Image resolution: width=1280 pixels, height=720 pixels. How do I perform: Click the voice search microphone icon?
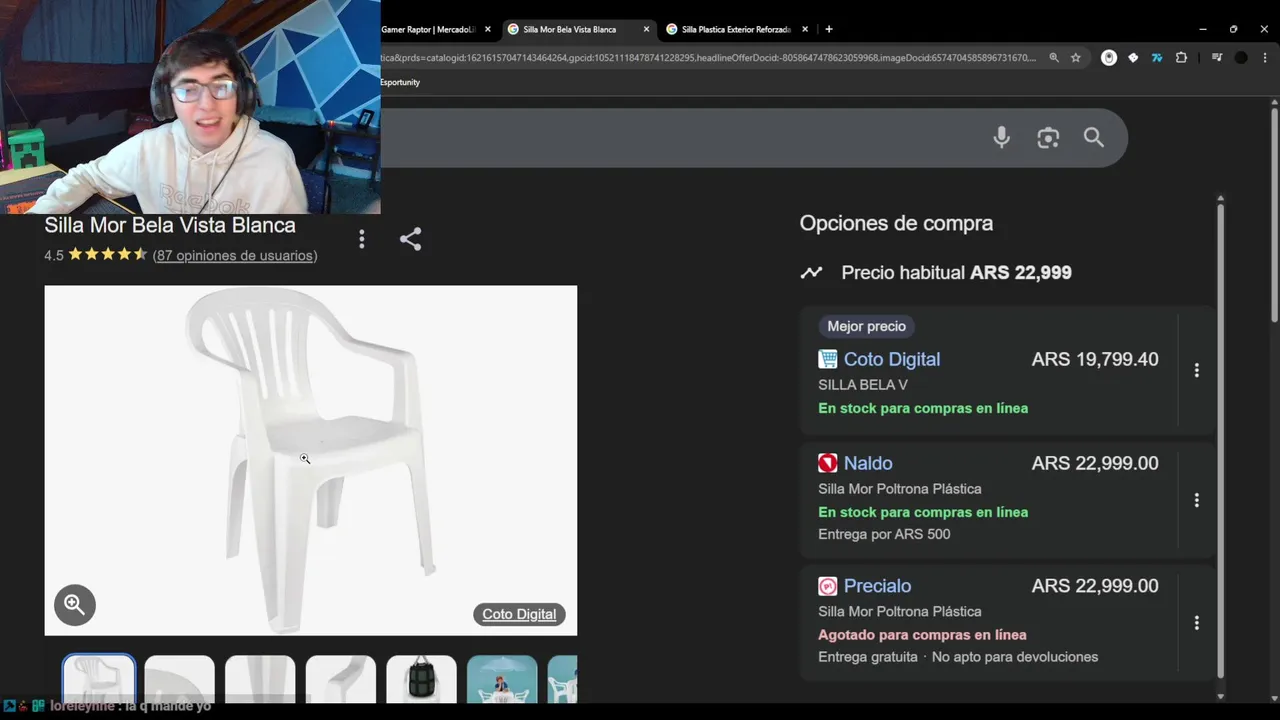coord(1001,138)
